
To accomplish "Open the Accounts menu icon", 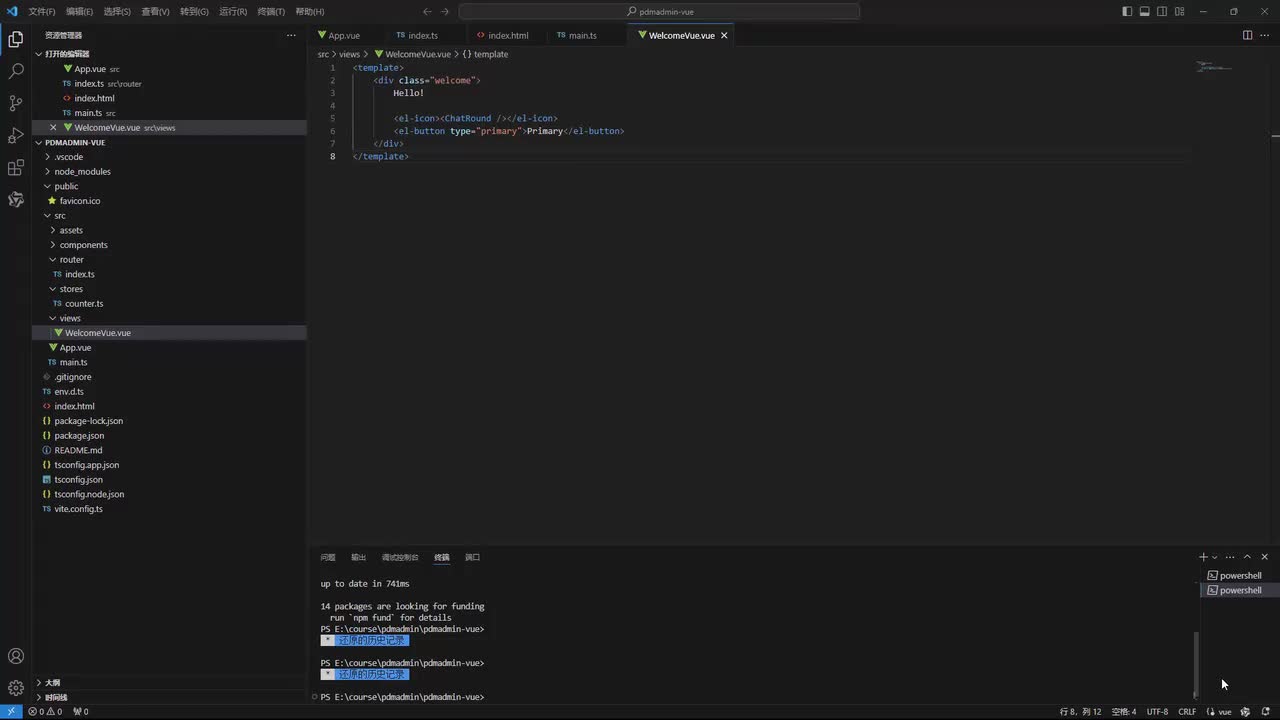I will click(16, 656).
